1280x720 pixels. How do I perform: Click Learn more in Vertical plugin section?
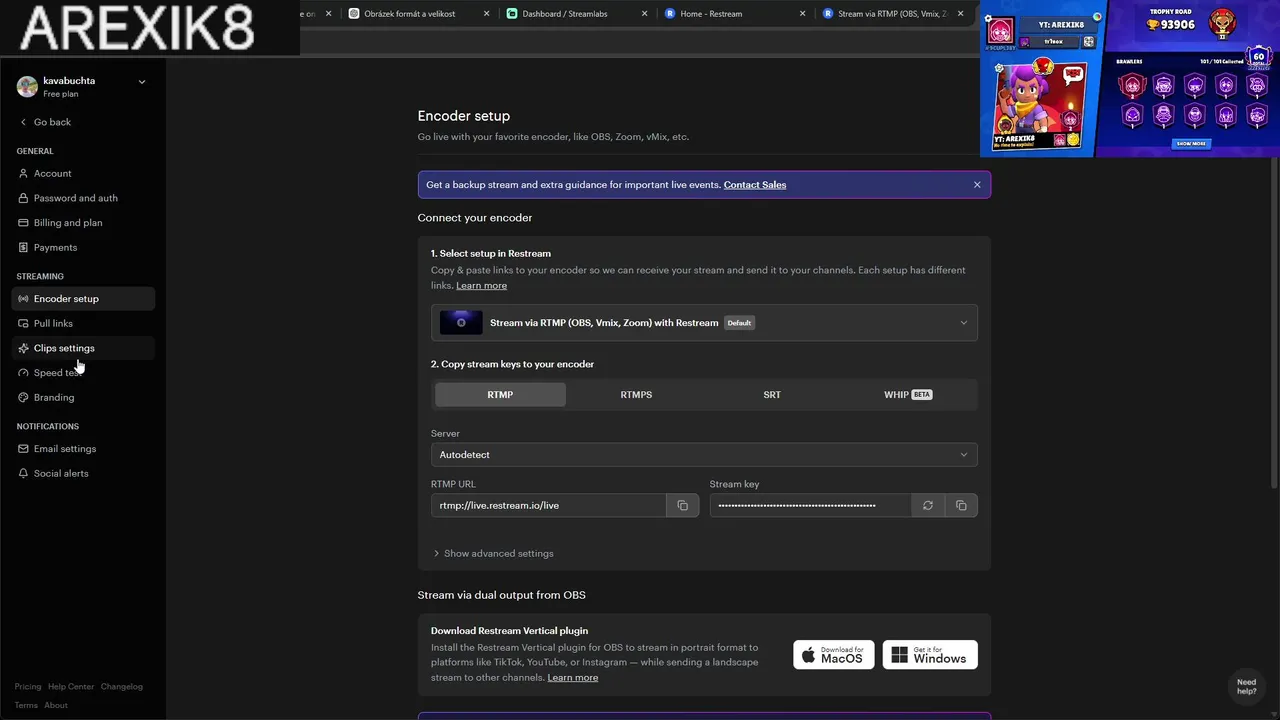pos(573,677)
